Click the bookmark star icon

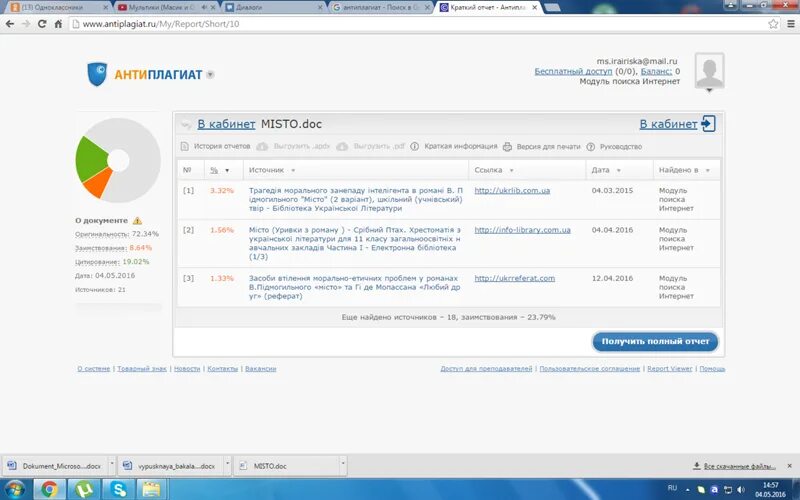(x=773, y=24)
